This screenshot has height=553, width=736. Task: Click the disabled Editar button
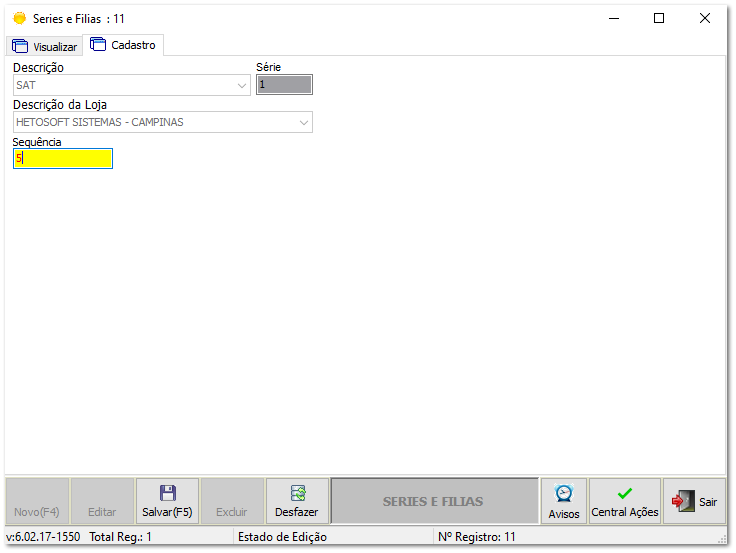tap(102, 501)
